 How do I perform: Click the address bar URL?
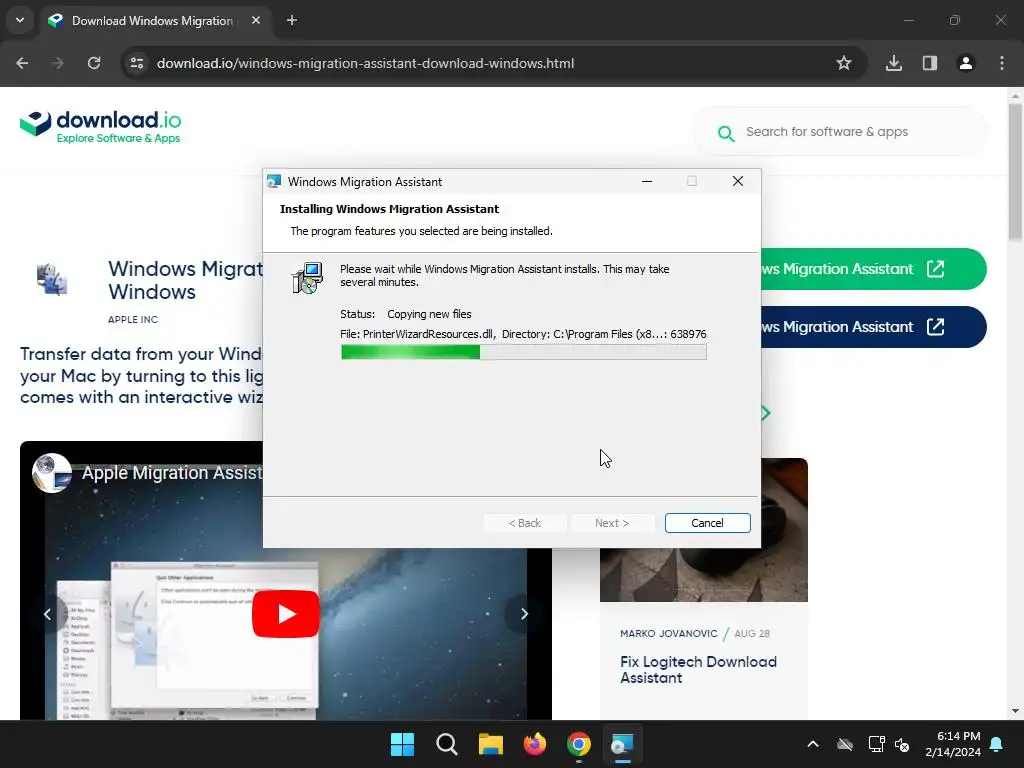click(x=365, y=63)
